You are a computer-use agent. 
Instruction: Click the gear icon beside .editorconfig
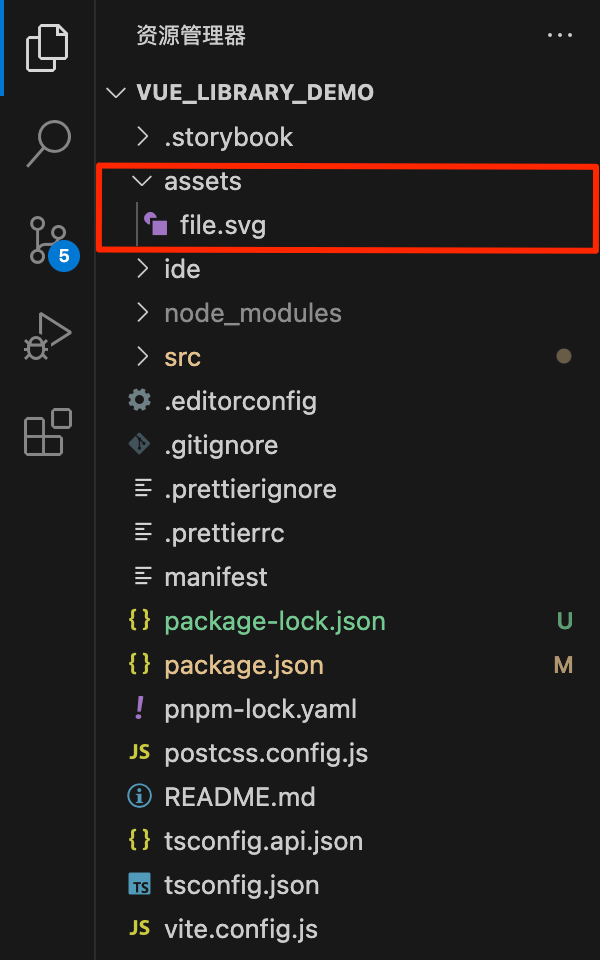140,401
